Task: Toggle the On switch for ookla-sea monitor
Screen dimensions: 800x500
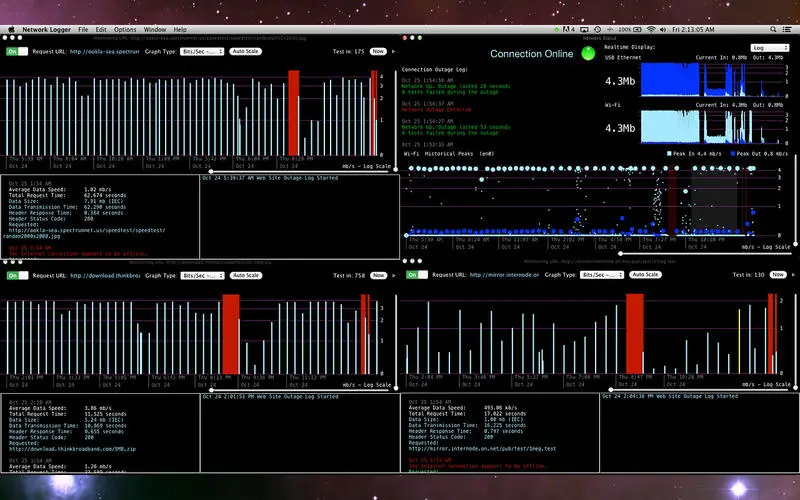Action: point(17,52)
